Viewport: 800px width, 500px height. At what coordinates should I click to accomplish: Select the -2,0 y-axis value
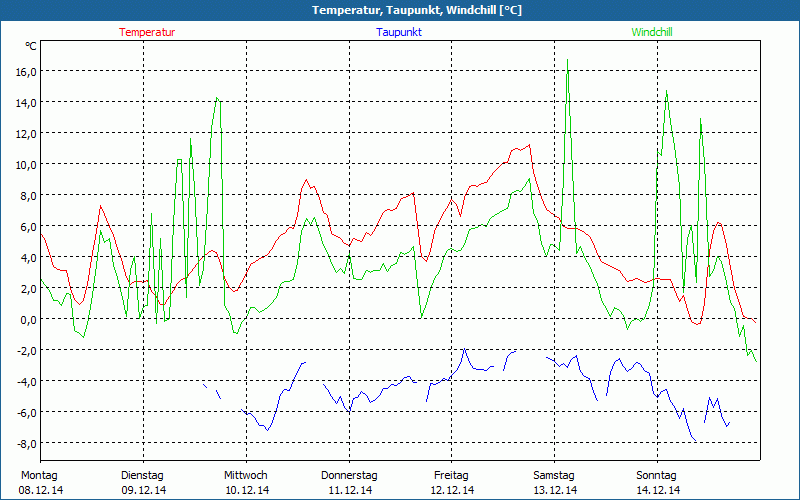(x=27, y=351)
